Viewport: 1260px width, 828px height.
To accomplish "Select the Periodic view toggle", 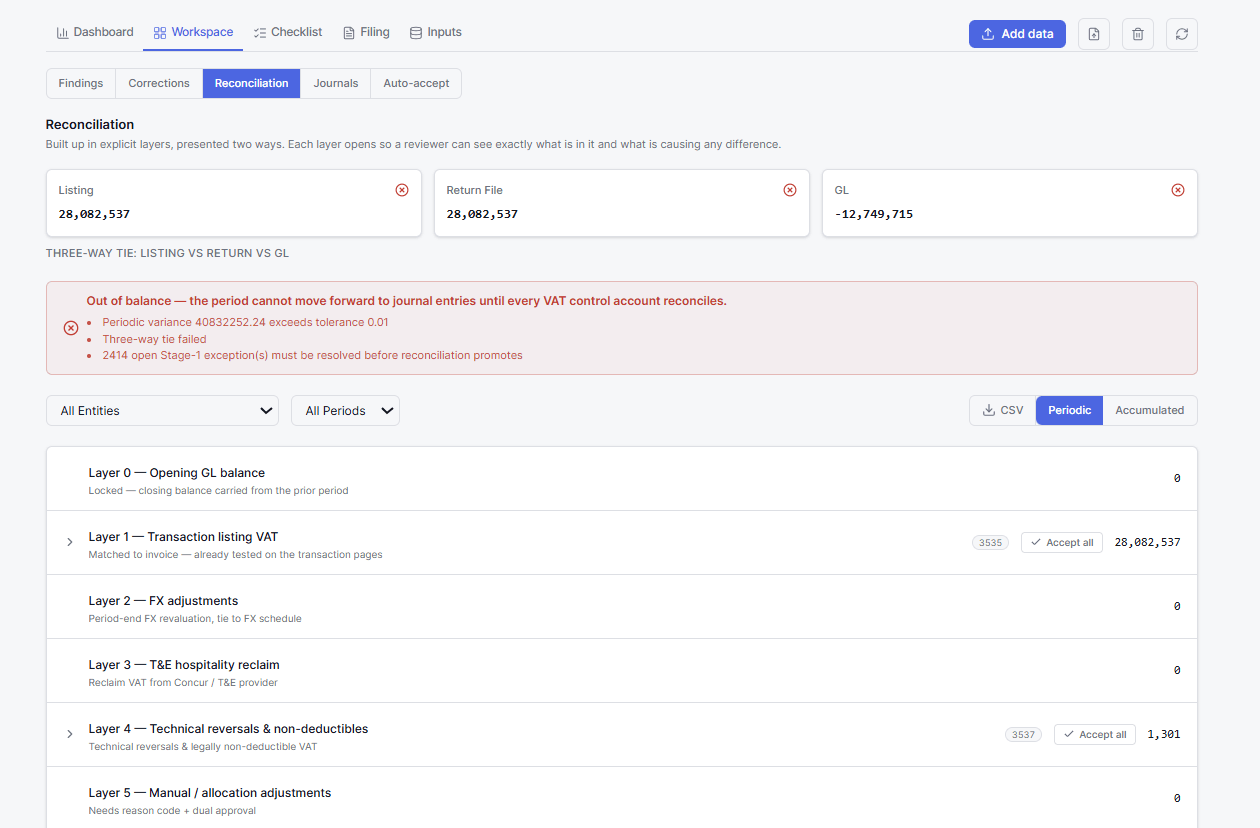I will 1069,410.
